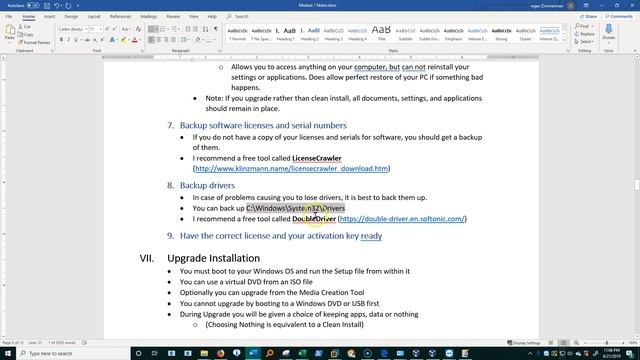The image size is (640, 360).
Task: Click the Windows Start button
Action: coord(8,353)
